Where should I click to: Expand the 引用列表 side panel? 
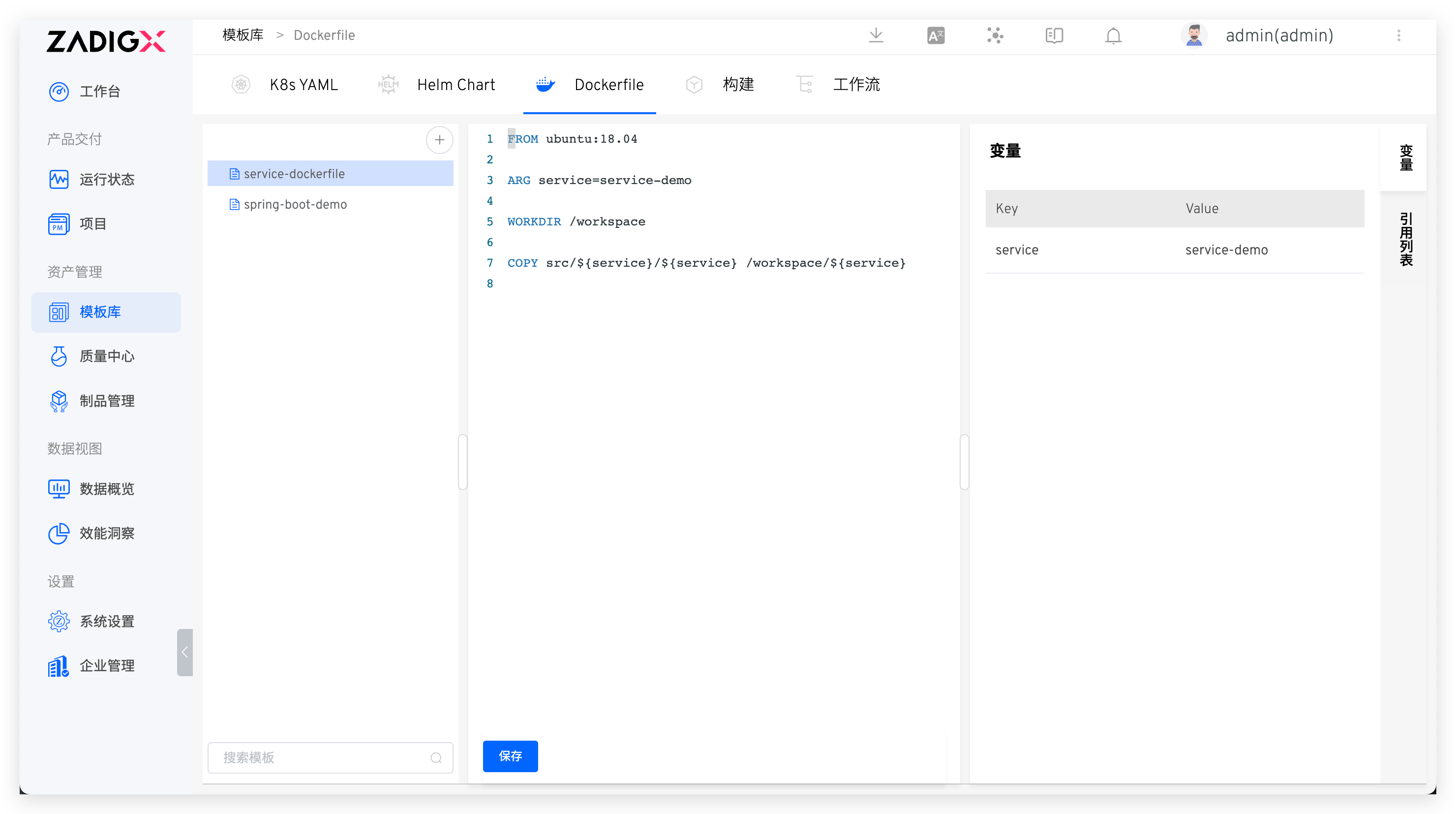(x=1407, y=239)
